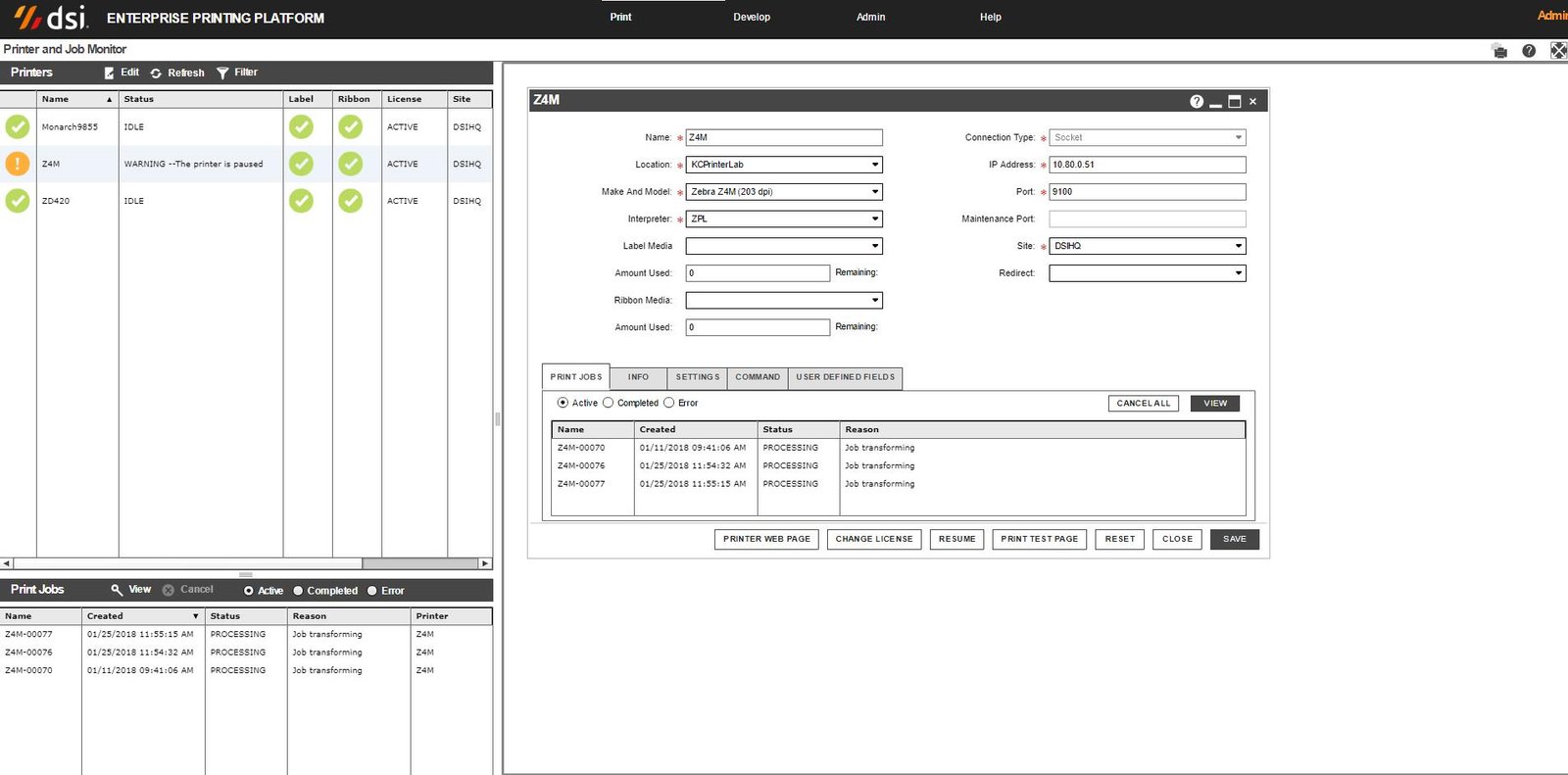Image resolution: width=1568 pixels, height=775 pixels.
Task: Select Completed radio in the Print Jobs panel toolbar
Action: [x=298, y=591]
